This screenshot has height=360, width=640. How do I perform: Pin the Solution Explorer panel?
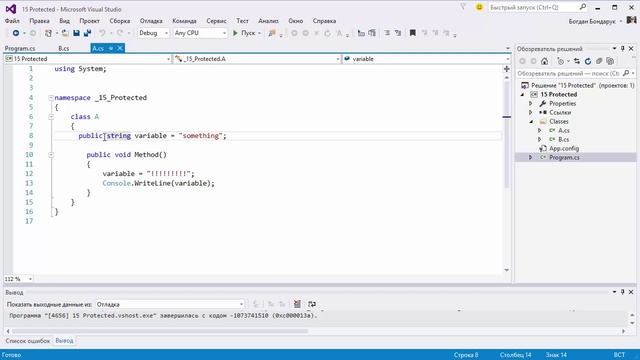tap(623, 49)
